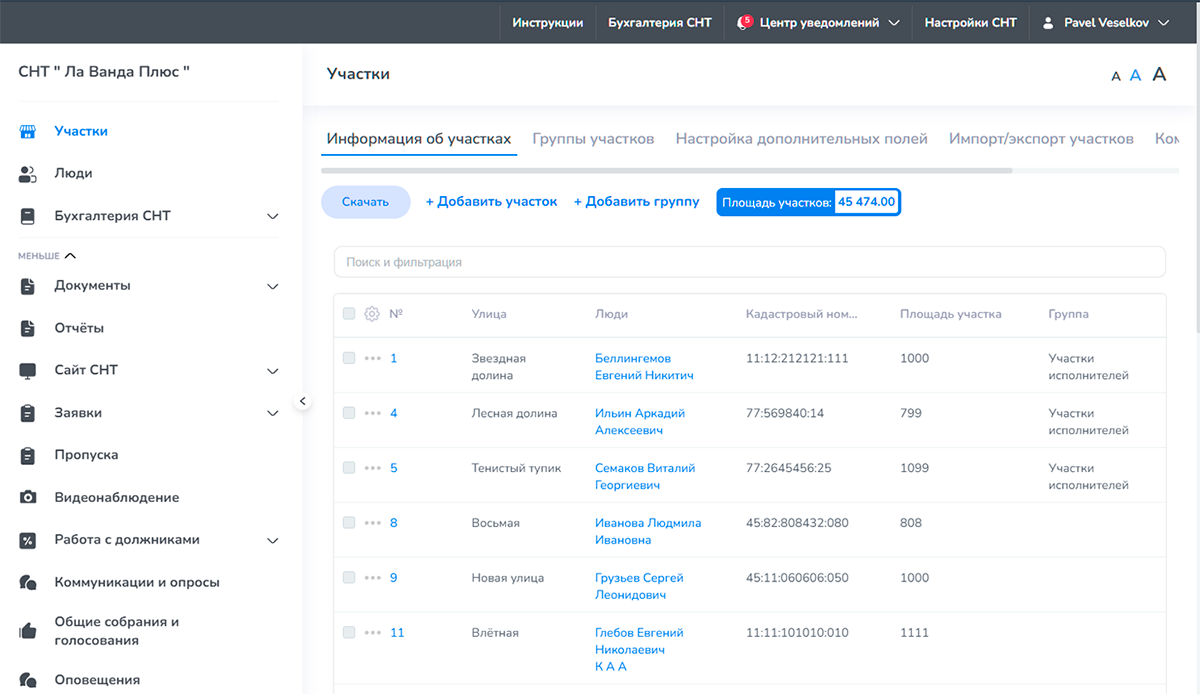Click the Видеонаблюдение camera icon
The height and width of the screenshot is (694, 1200).
pos(28,497)
